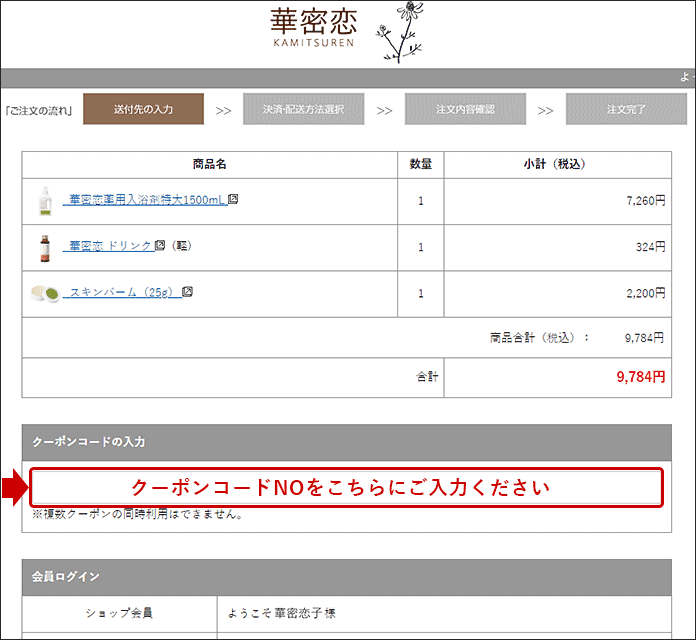Click the coupon code input field
The width and height of the screenshot is (696, 640).
click(x=346, y=487)
